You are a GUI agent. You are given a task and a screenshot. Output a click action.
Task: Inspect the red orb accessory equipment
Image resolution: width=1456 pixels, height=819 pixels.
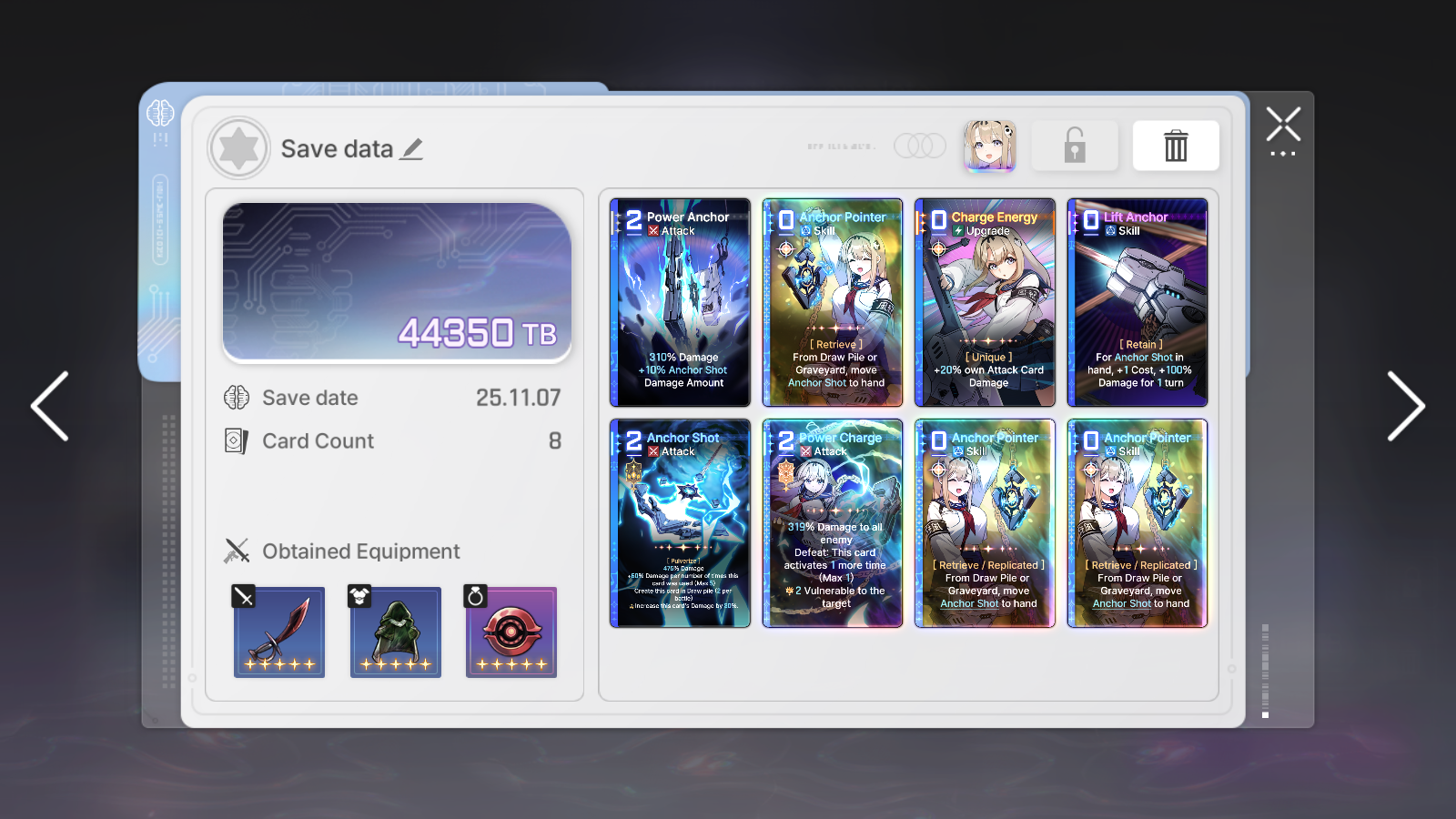(x=511, y=632)
